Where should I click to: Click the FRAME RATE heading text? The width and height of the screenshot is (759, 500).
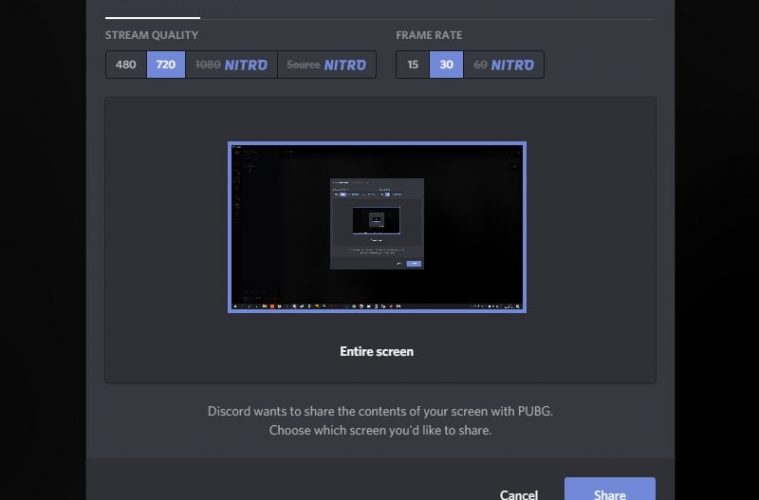coord(429,35)
